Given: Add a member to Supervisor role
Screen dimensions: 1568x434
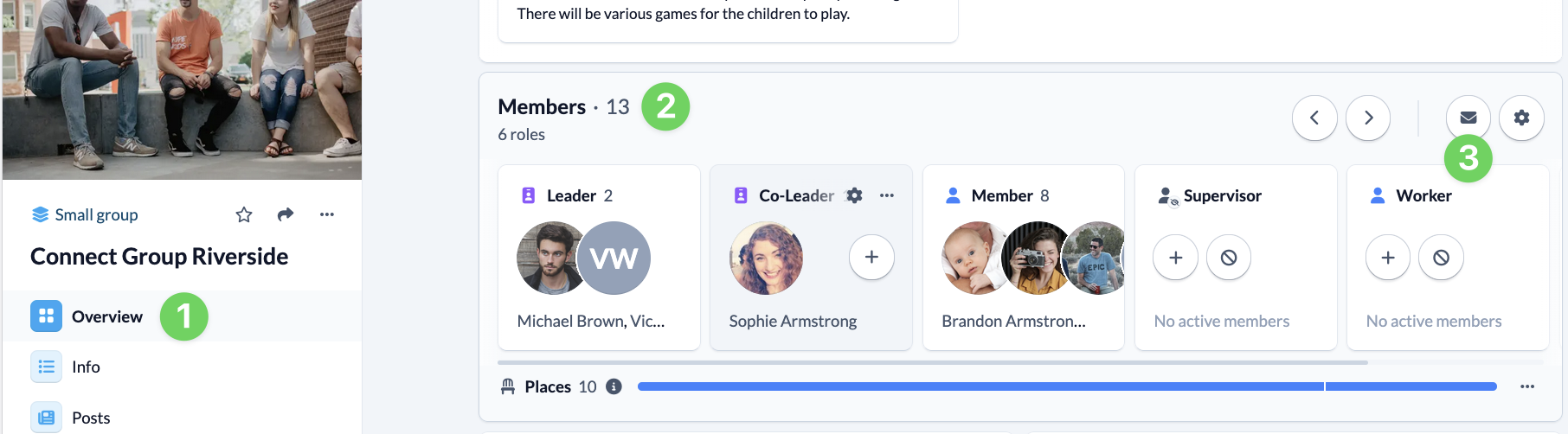Looking at the screenshot, I should [1175, 258].
